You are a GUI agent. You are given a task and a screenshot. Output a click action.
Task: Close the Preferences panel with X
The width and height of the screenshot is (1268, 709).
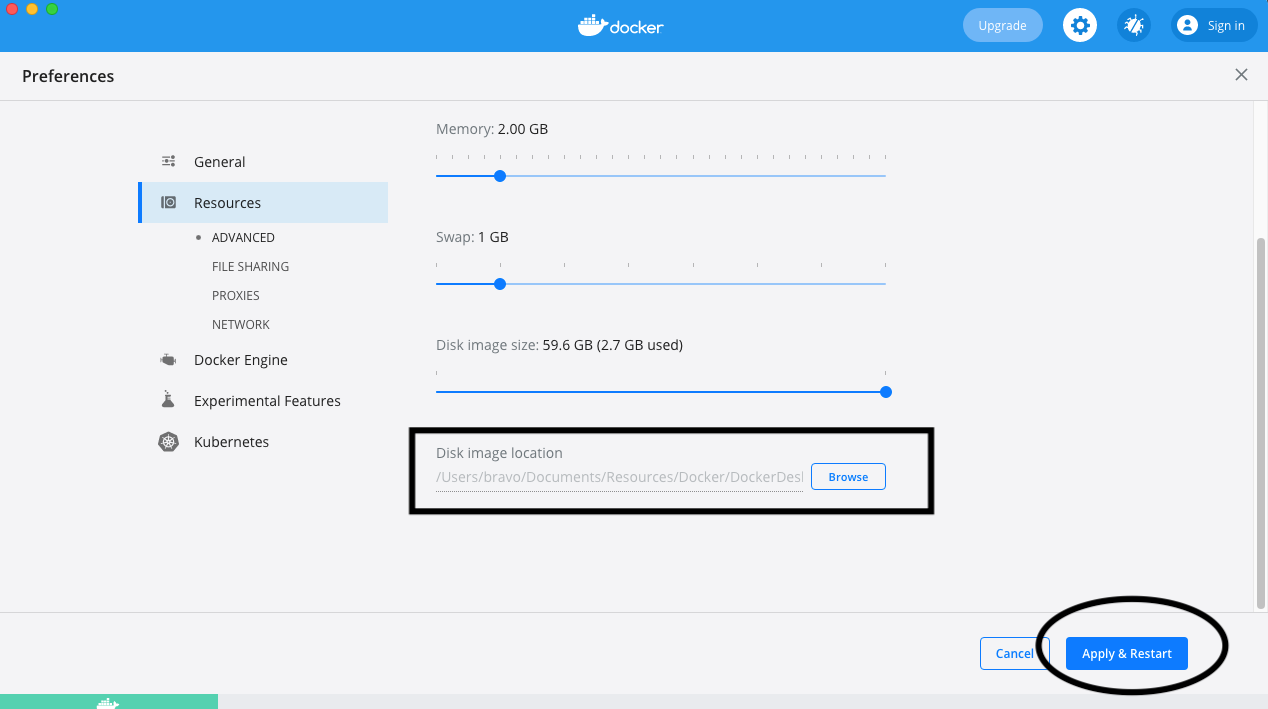point(1241,75)
